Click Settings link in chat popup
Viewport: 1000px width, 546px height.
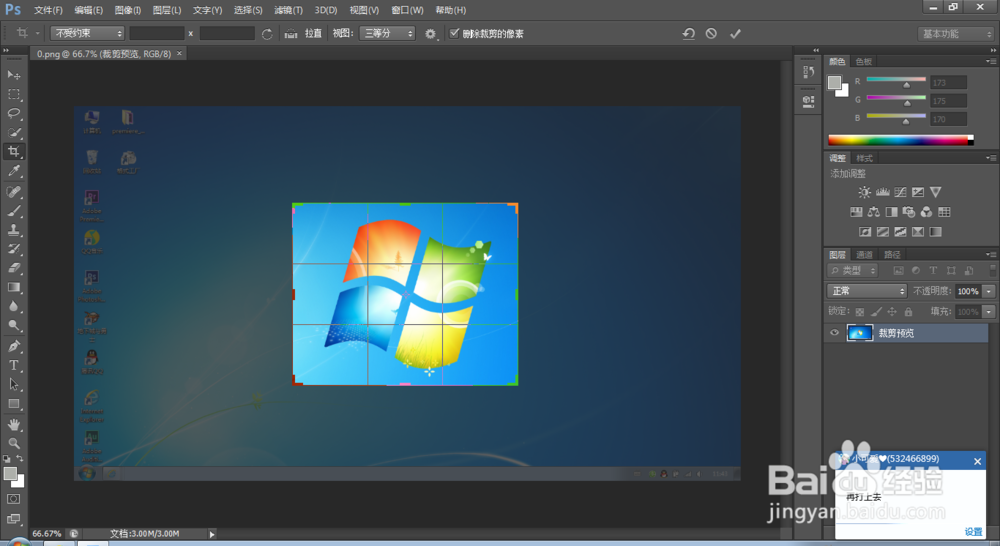pyautogui.click(x=973, y=531)
